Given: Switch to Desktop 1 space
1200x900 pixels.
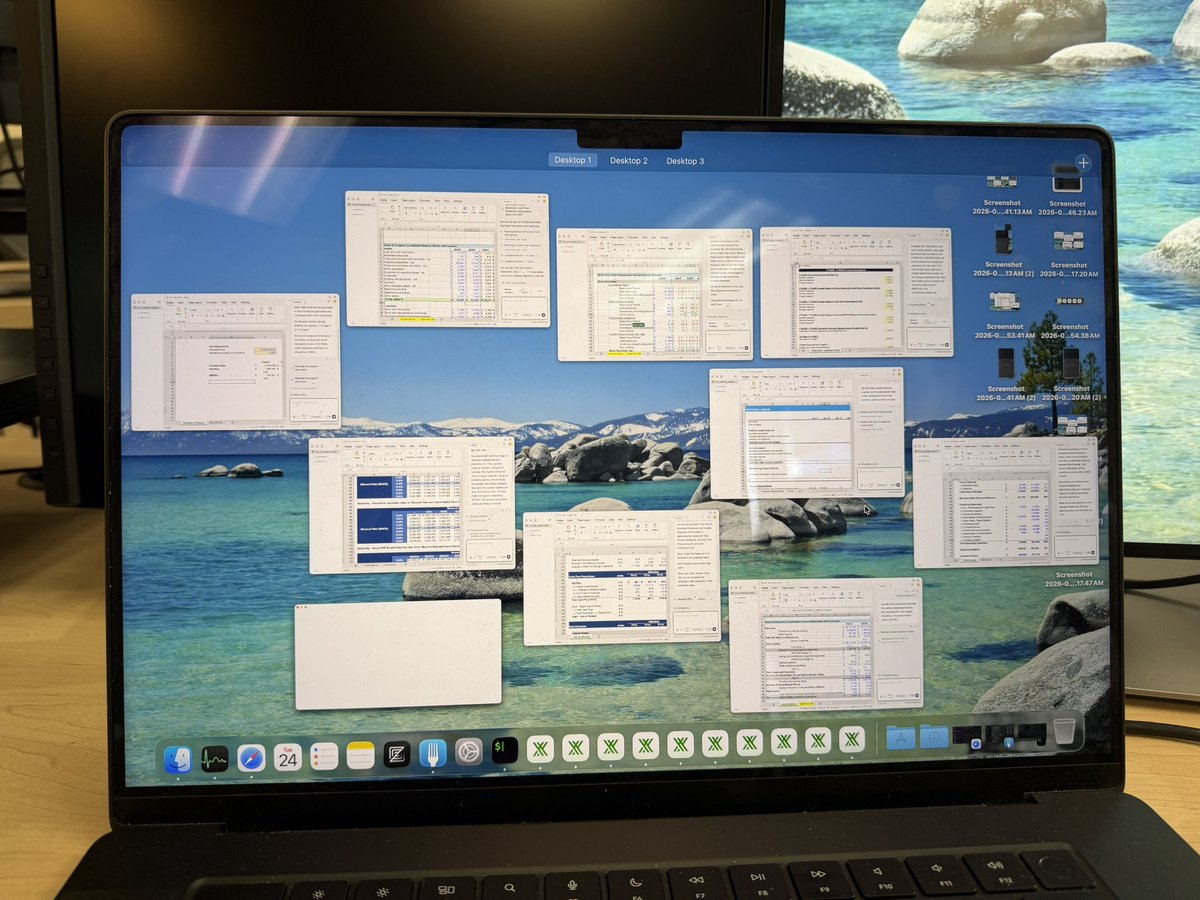Looking at the screenshot, I should 573,160.
